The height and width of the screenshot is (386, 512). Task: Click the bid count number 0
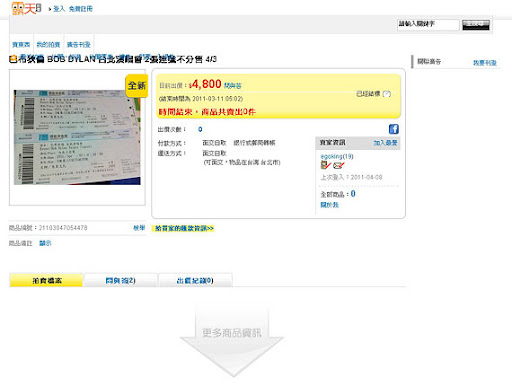(200, 129)
